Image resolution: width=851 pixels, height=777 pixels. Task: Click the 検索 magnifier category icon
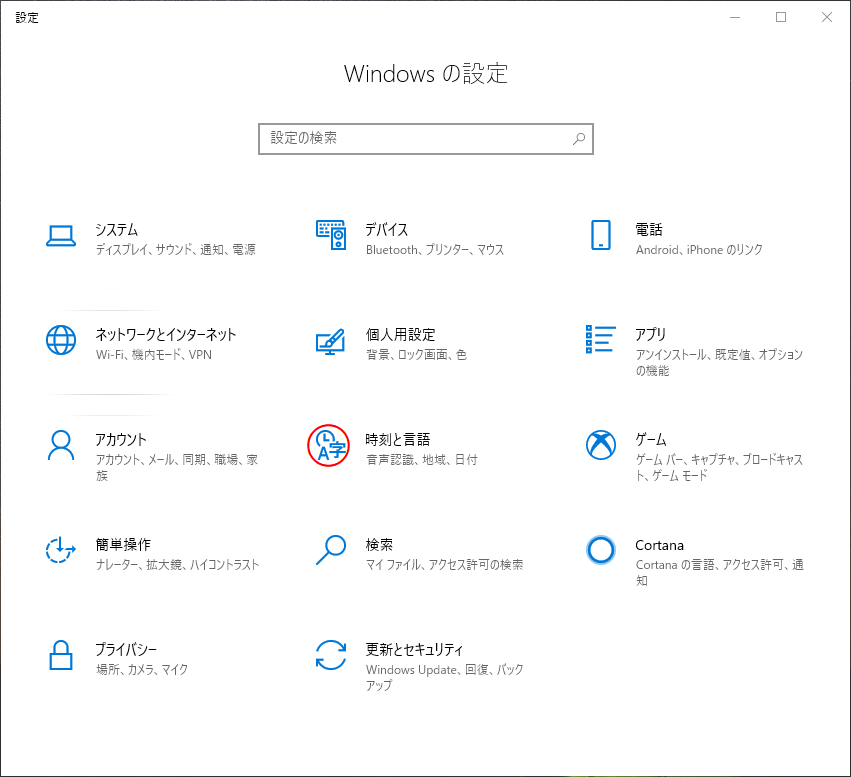[331, 550]
